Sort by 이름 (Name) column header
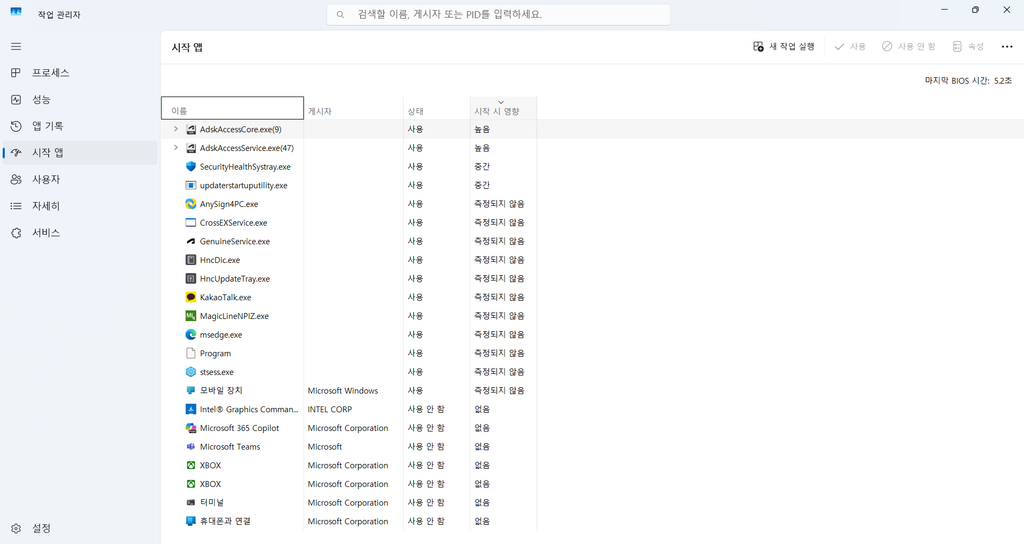 232,108
